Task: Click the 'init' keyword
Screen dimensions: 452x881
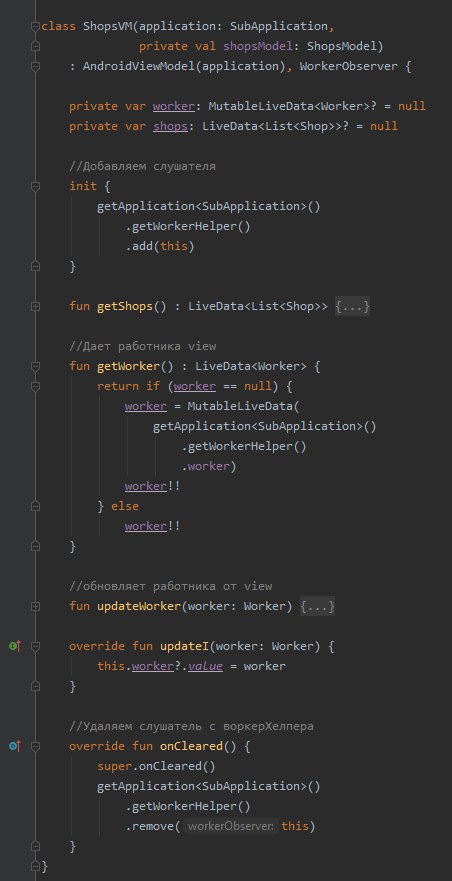Action: coord(83,186)
